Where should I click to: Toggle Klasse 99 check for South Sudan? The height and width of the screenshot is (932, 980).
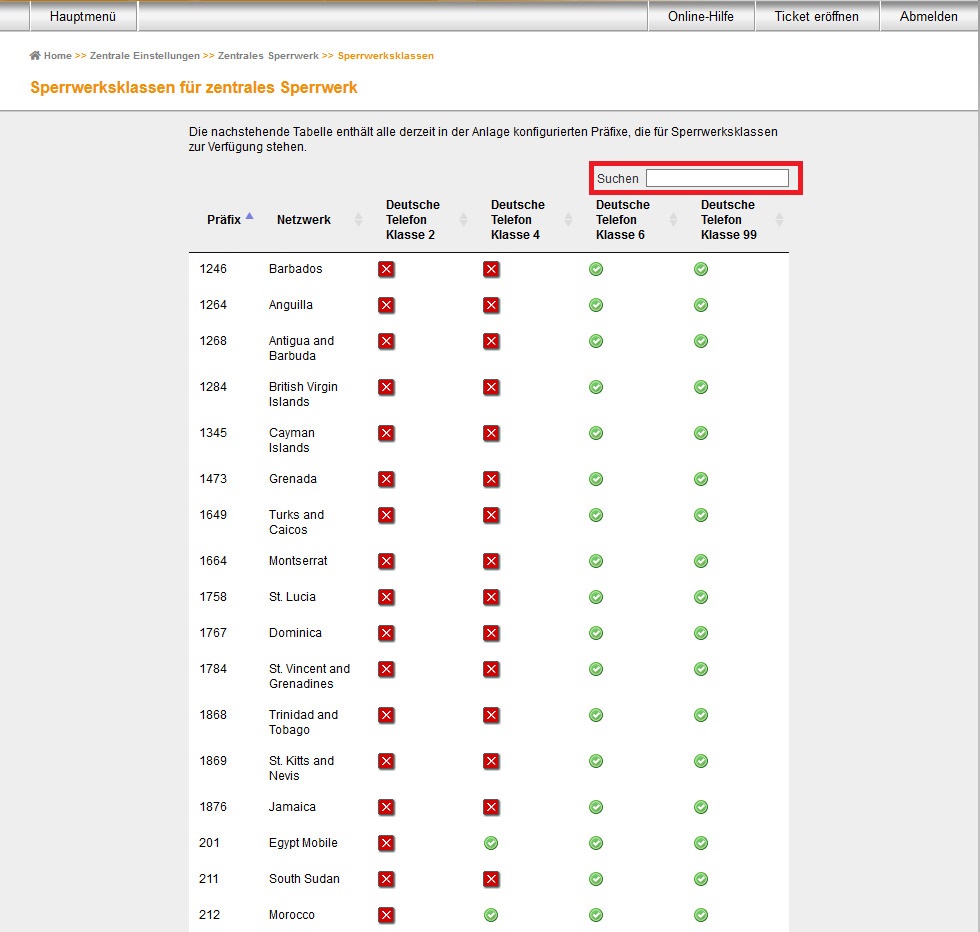pyautogui.click(x=701, y=880)
